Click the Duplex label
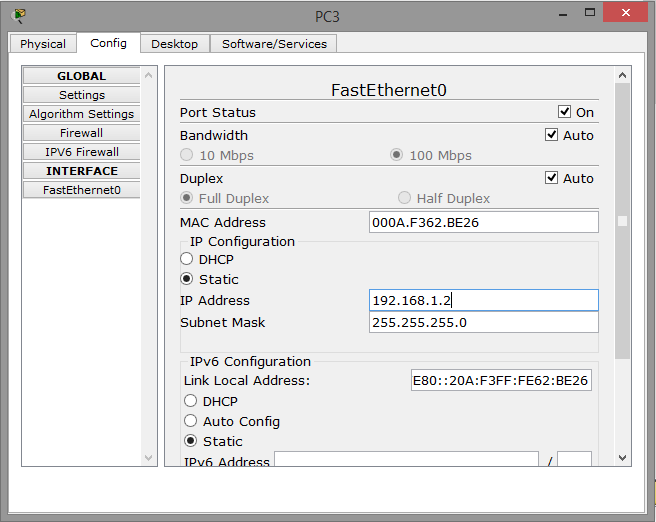This screenshot has height=522, width=656. [201, 179]
